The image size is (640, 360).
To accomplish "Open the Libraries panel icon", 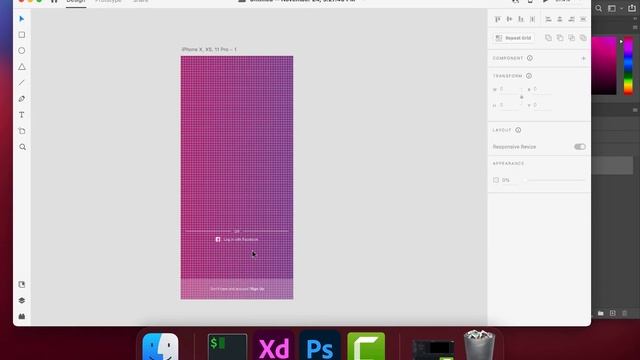I will [x=22, y=284].
